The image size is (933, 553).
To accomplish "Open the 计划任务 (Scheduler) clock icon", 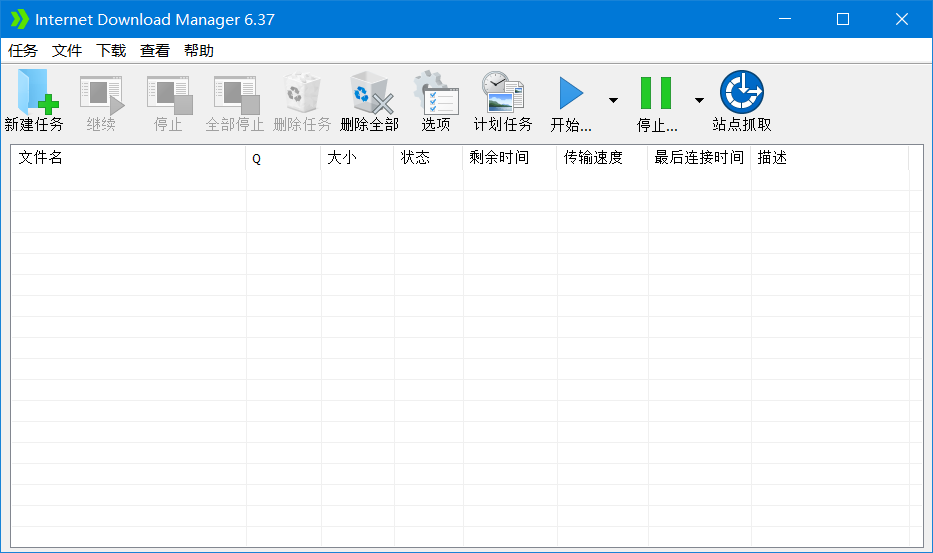I will pyautogui.click(x=503, y=92).
